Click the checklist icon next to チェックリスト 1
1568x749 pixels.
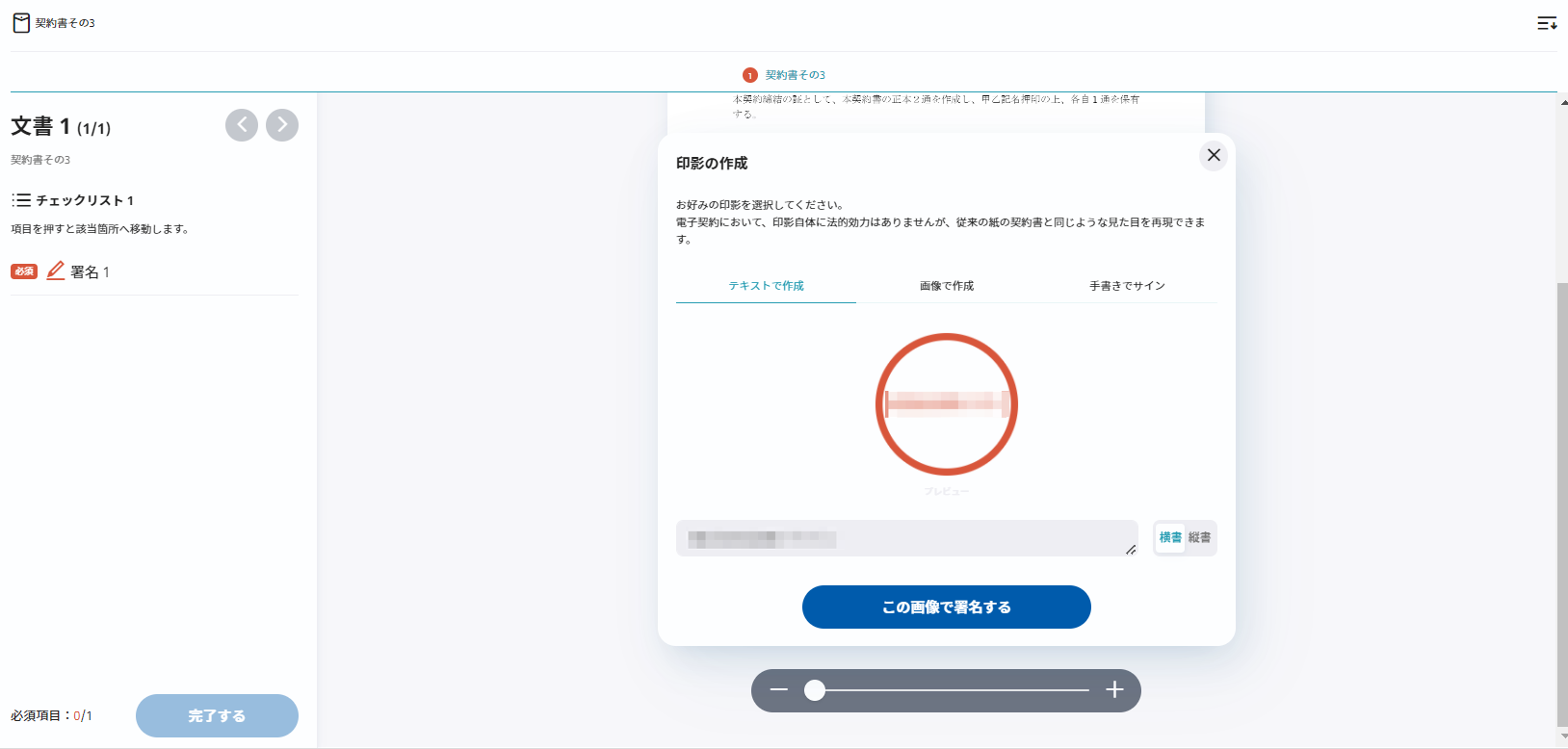click(21, 200)
